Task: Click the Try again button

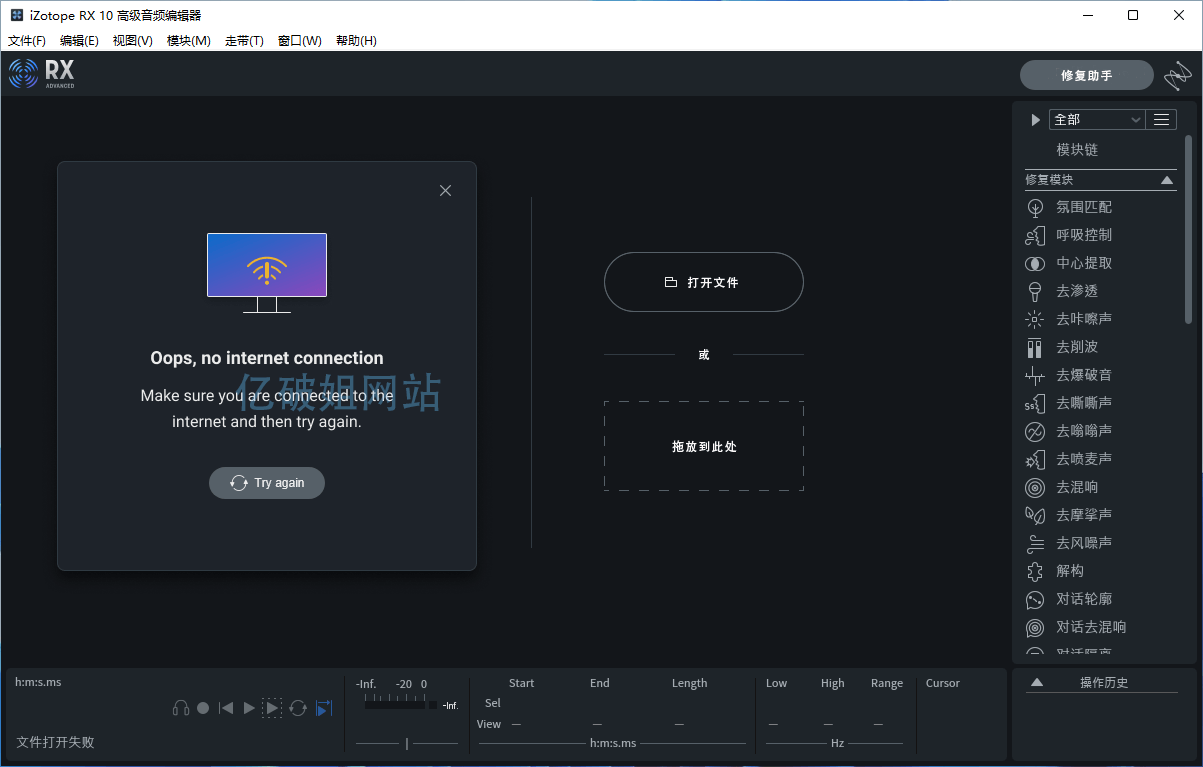Action: (x=267, y=483)
